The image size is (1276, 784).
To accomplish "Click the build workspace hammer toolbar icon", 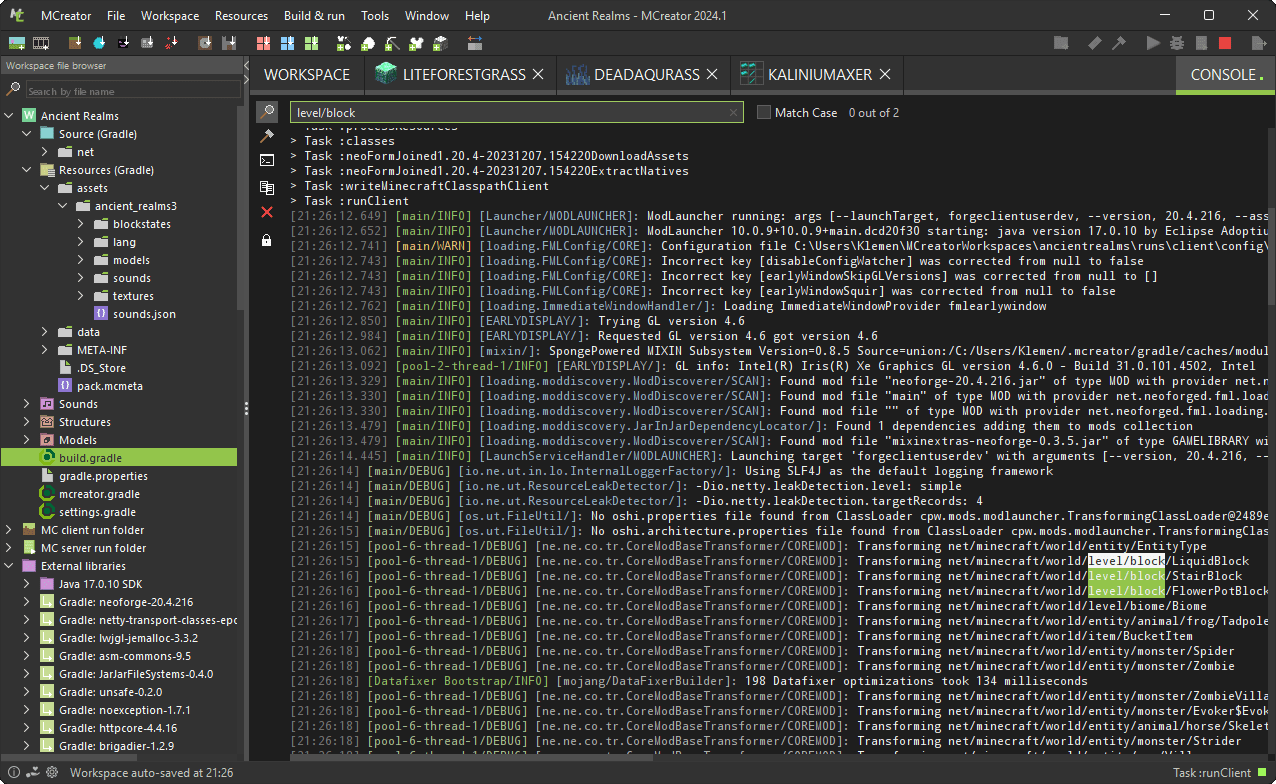I will [1119, 43].
